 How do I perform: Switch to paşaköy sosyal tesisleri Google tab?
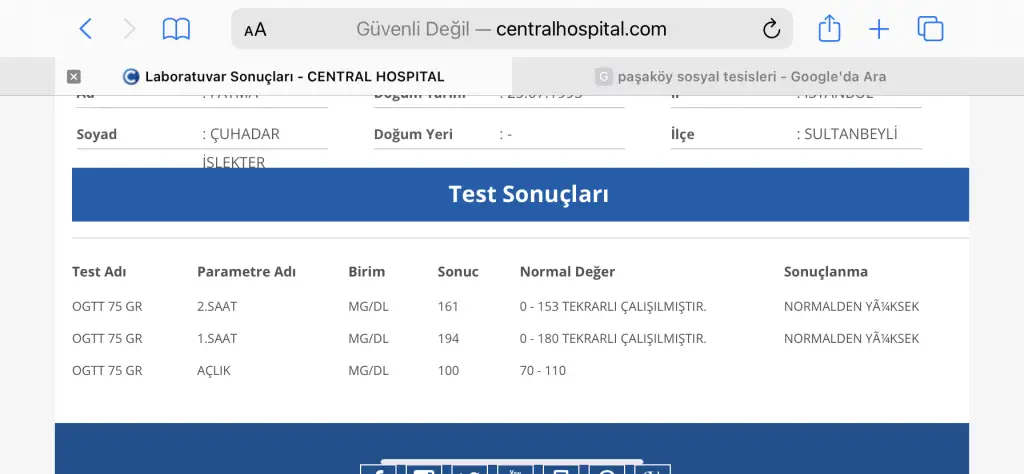pyautogui.click(x=740, y=76)
